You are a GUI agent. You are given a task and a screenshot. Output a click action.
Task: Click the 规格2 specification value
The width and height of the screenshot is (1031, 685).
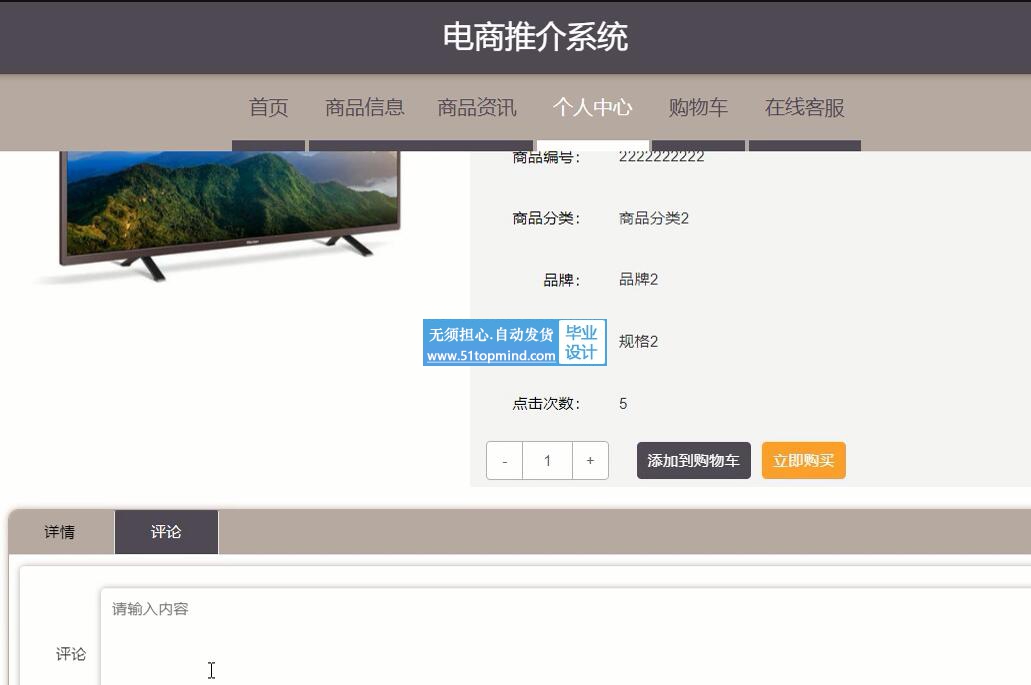click(638, 341)
